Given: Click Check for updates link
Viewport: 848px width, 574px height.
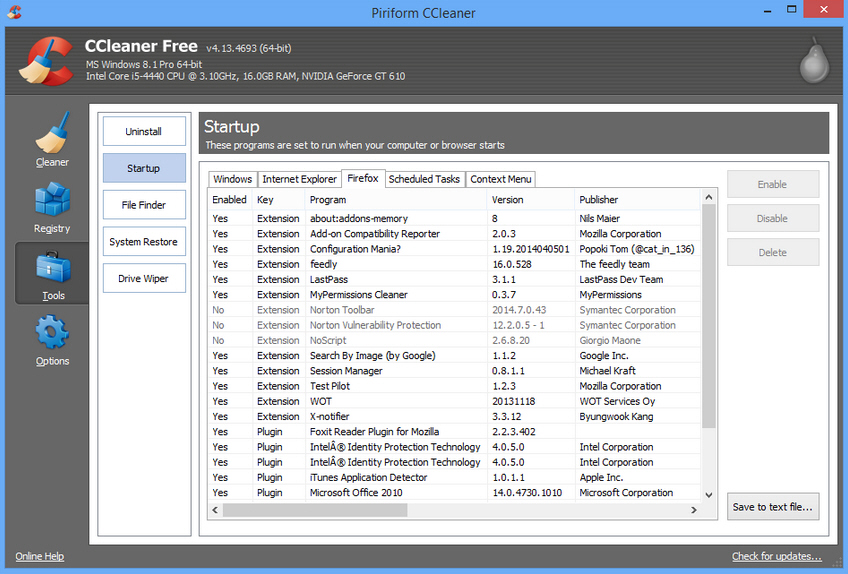Looking at the screenshot, I should tap(777, 556).
